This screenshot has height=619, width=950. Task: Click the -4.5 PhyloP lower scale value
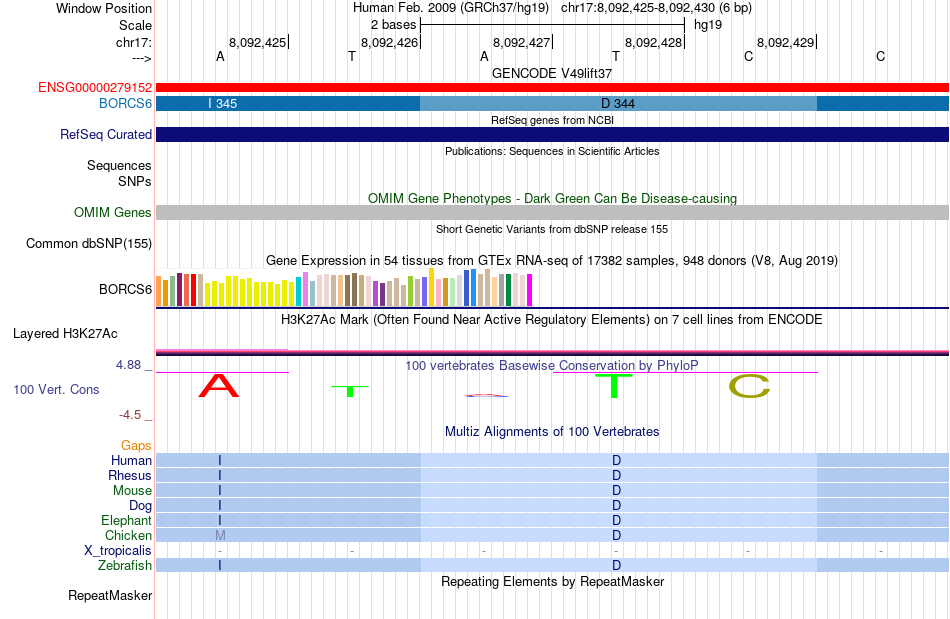coord(130,415)
